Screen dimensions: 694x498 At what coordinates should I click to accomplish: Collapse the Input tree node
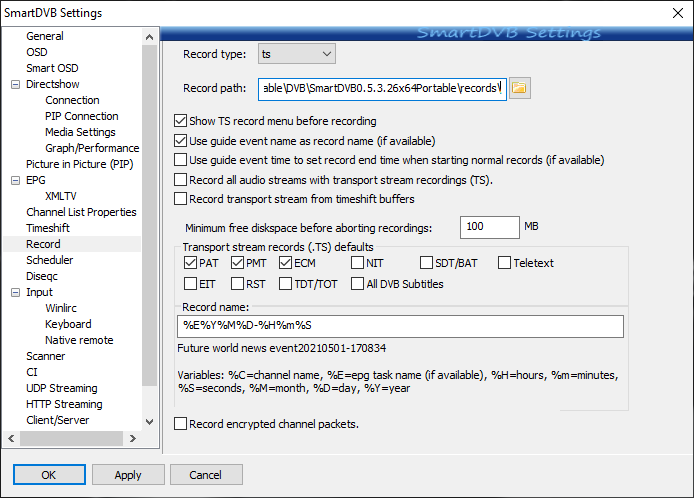point(15,292)
